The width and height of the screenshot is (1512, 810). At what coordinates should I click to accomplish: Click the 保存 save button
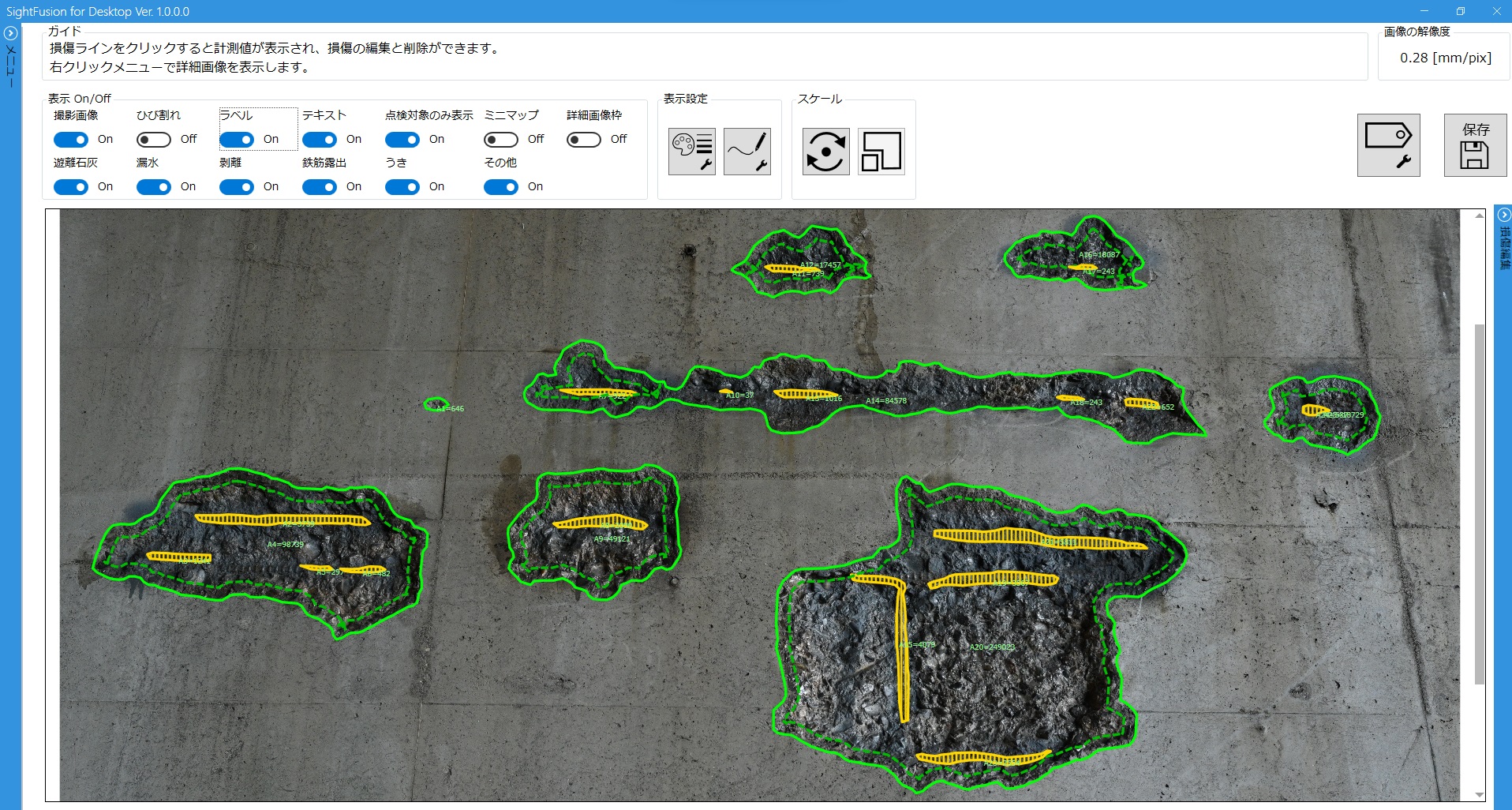click(1475, 145)
